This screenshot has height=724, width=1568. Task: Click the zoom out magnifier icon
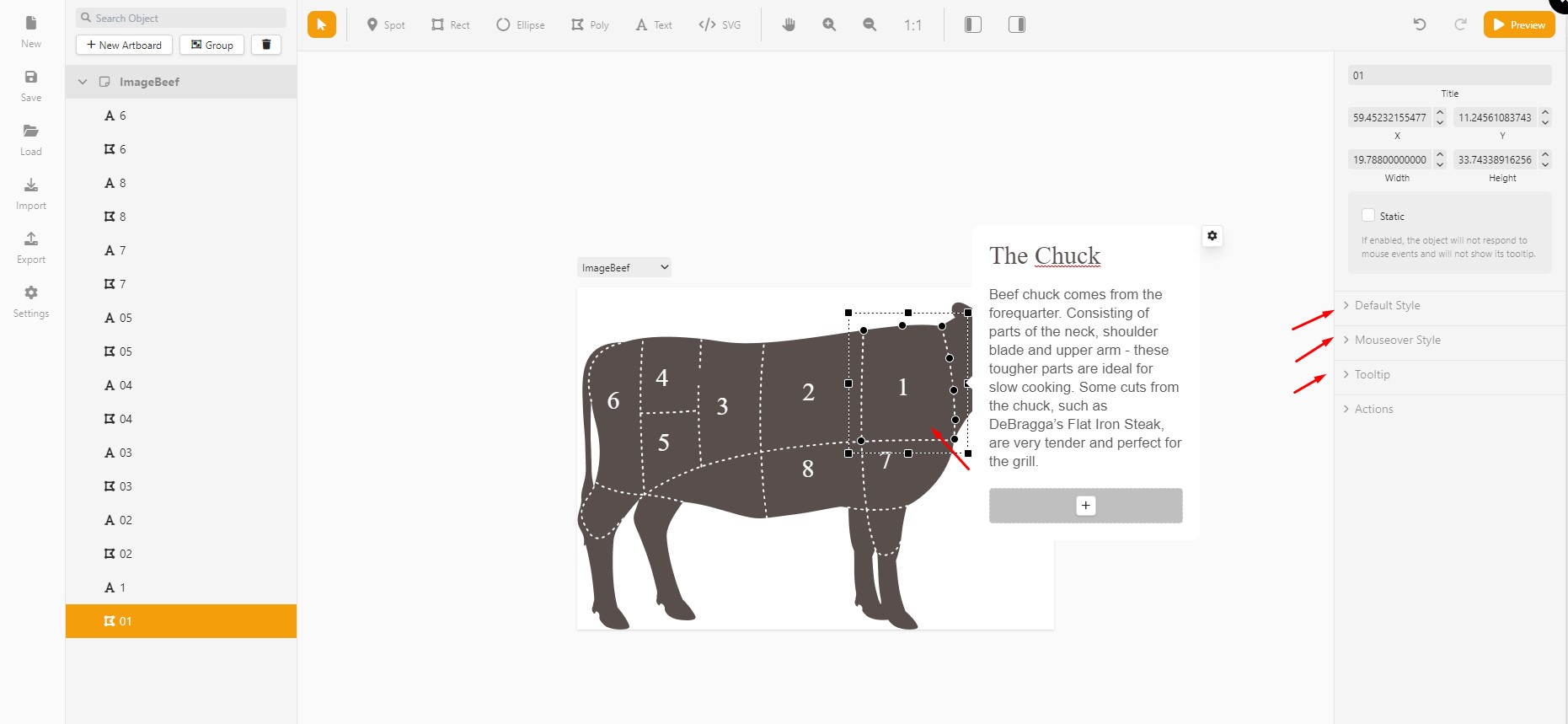pos(870,25)
